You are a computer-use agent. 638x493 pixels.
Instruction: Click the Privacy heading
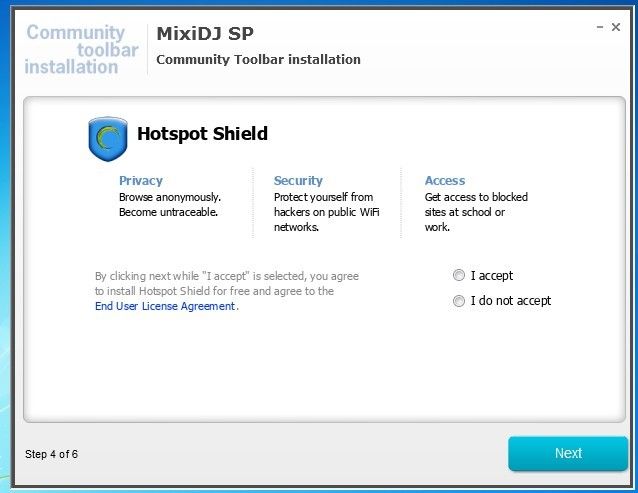tap(141, 181)
